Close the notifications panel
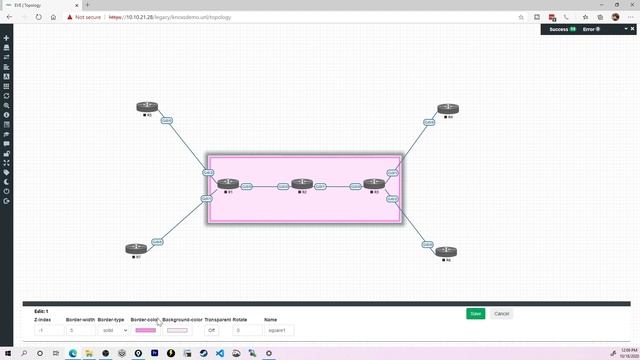The width and height of the screenshot is (640, 360). click(633, 29)
